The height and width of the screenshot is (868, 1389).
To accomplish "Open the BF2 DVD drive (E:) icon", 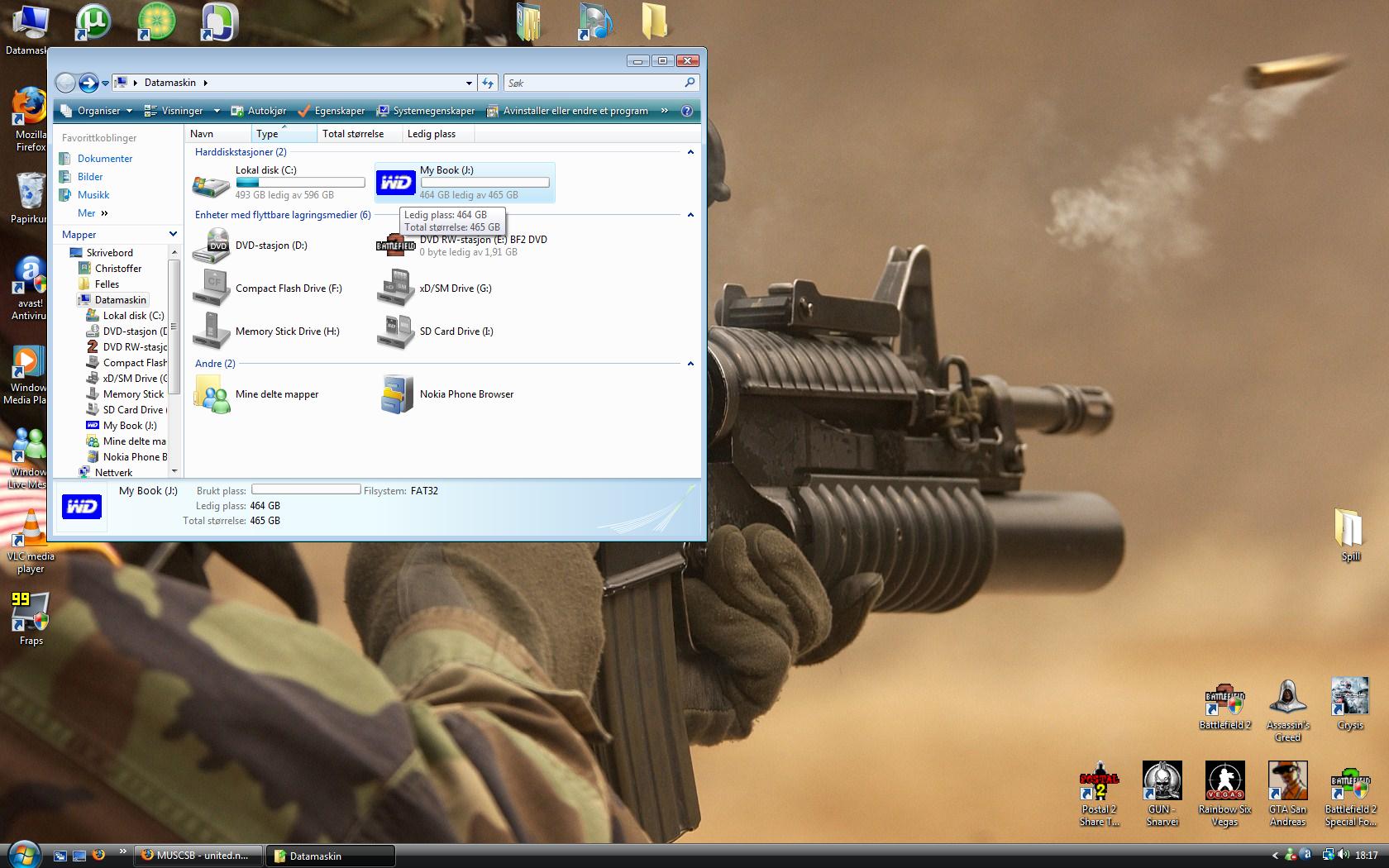I will click(396, 246).
